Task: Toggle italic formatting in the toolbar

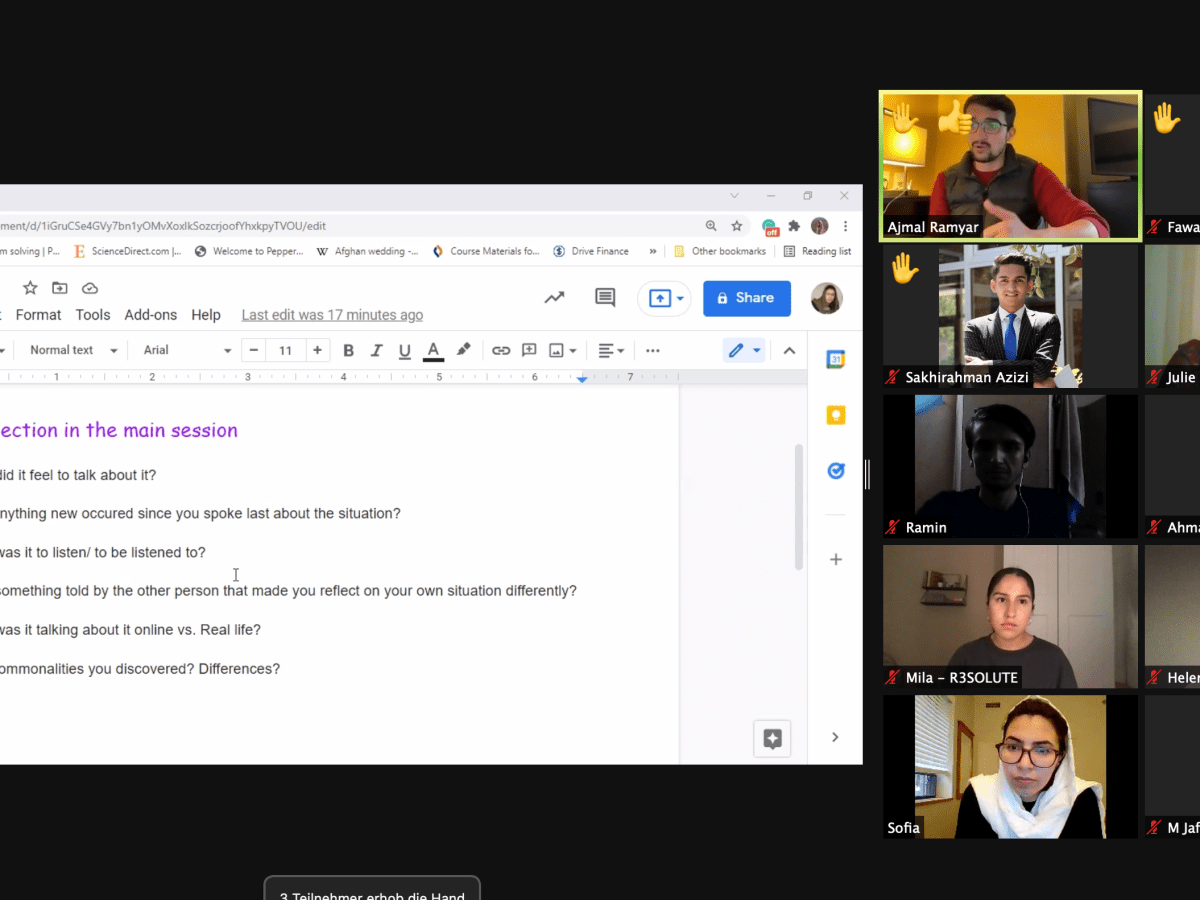Action: pyautogui.click(x=376, y=350)
